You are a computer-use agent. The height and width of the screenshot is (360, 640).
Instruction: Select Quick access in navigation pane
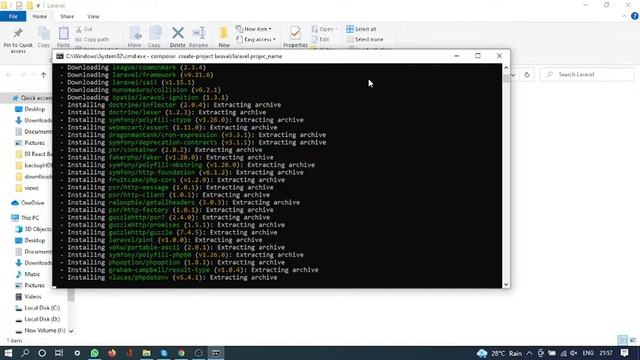point(32,98)
